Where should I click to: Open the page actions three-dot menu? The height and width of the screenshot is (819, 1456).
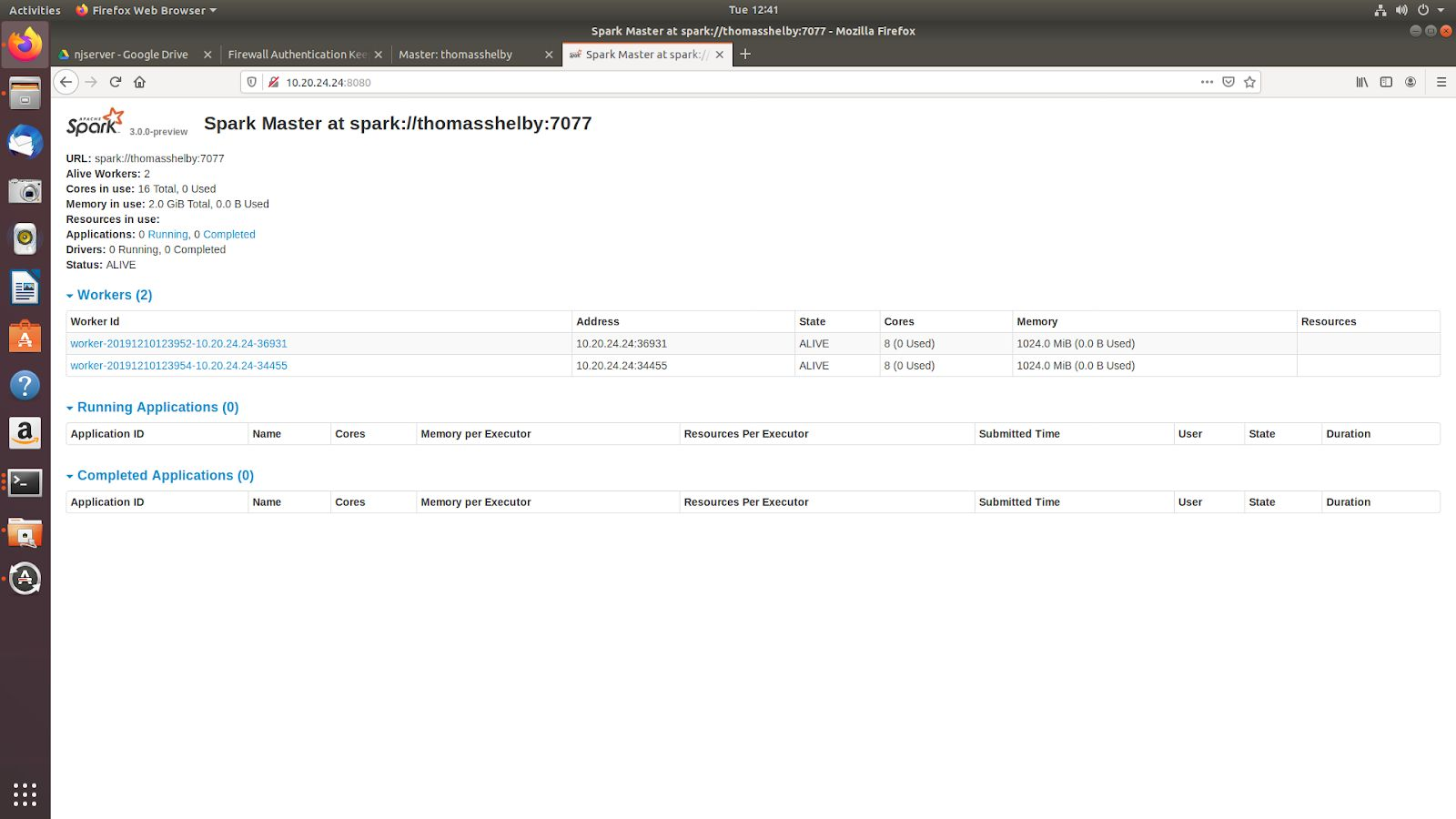click(x=1207, y=82)
